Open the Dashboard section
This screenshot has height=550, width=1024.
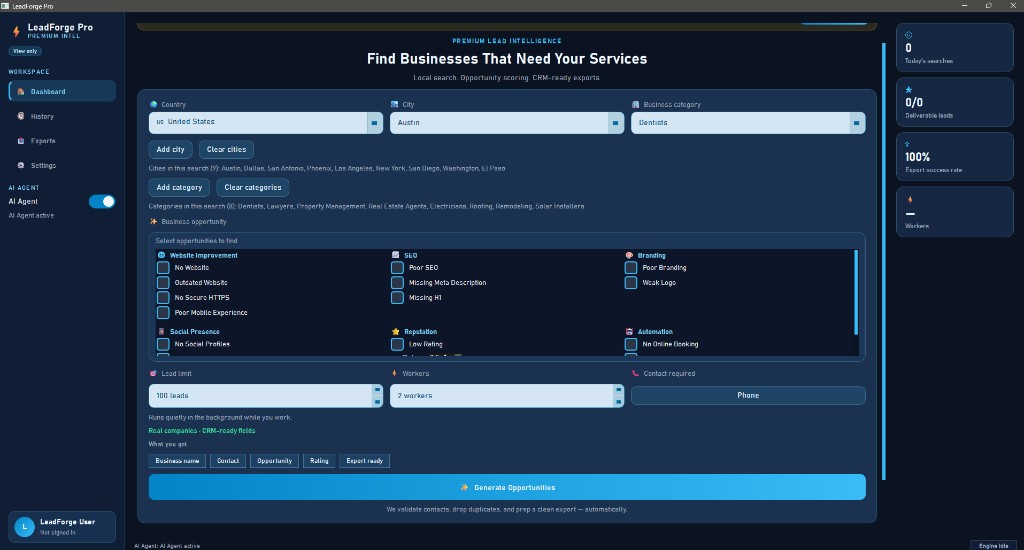tap(62, 91)
